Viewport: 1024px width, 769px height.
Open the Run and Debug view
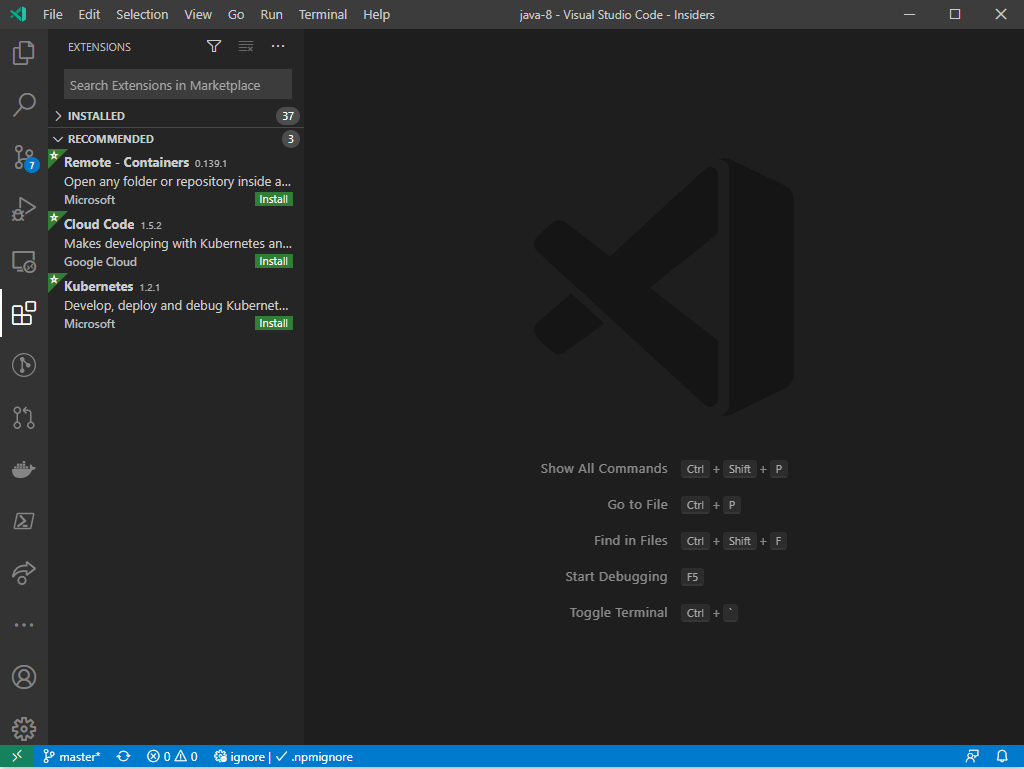23,209
